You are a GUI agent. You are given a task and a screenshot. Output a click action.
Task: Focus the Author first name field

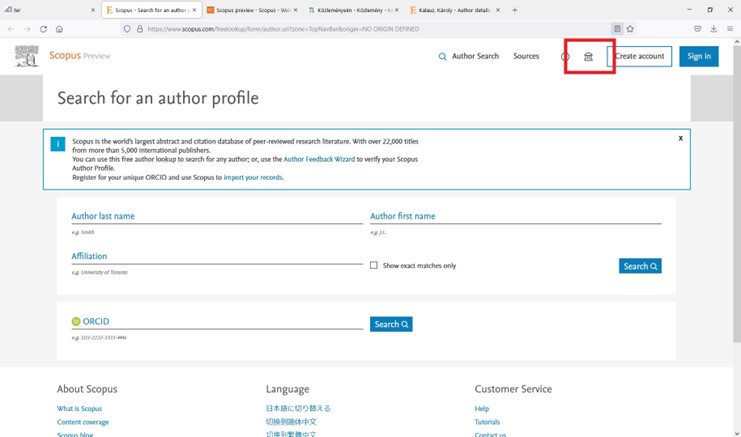[516, 216]
